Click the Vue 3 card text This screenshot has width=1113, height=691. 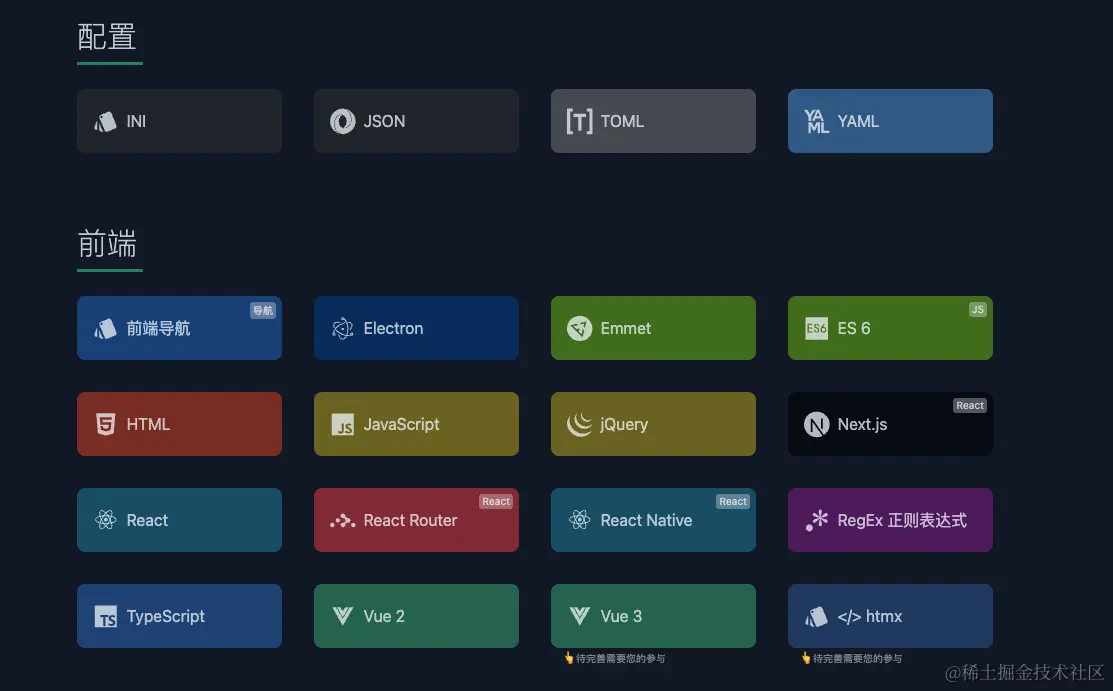[621, 616]
